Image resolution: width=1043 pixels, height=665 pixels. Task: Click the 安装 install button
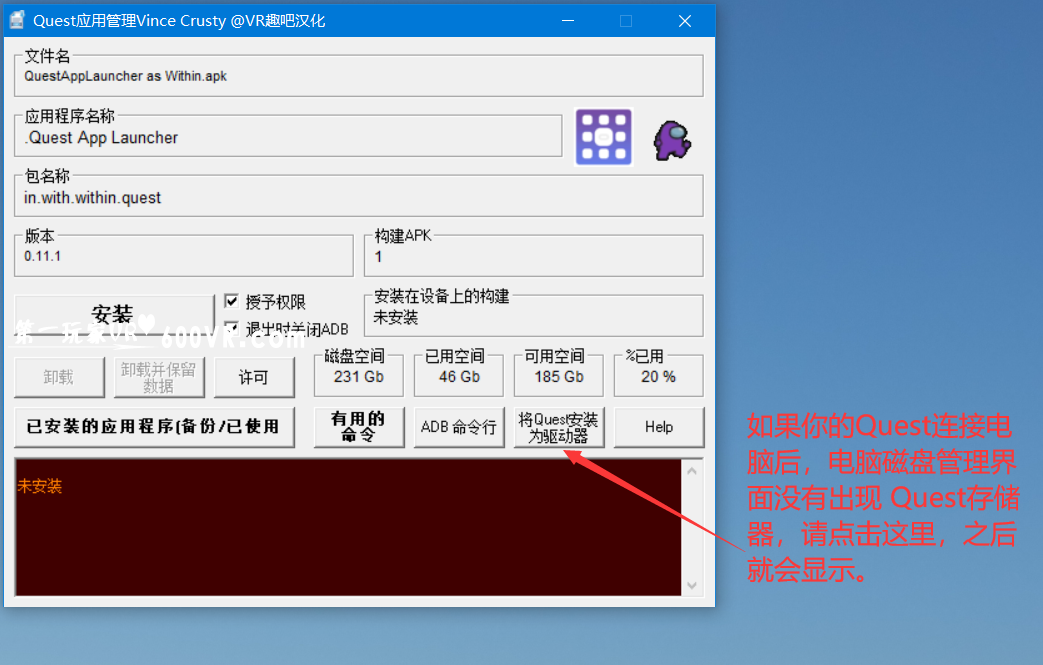click(113, 314)
